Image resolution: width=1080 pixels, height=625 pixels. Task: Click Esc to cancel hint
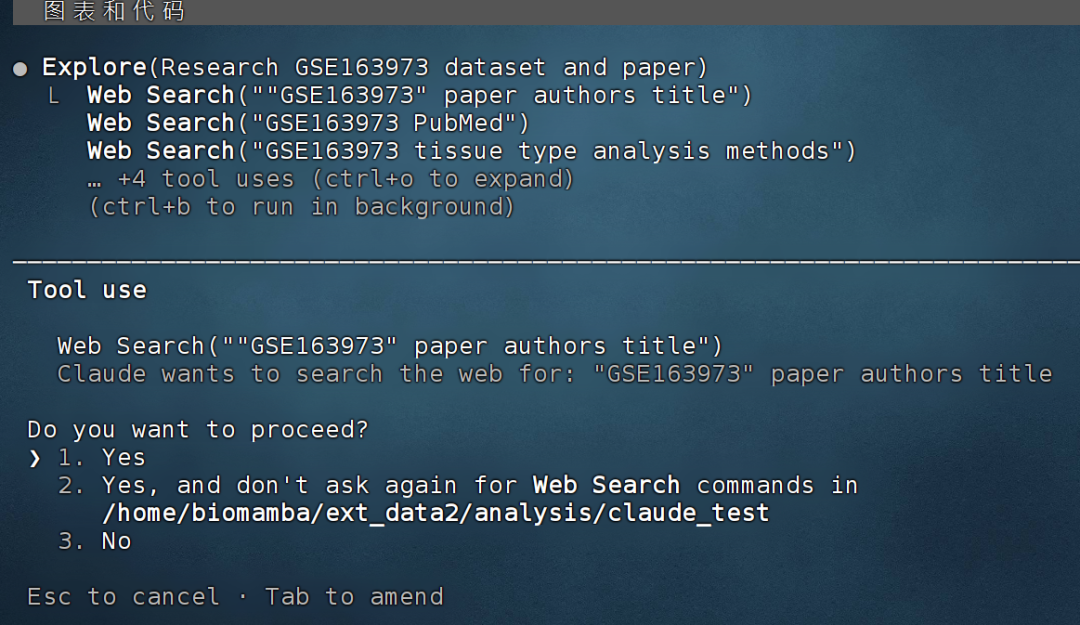pos(123,597)
